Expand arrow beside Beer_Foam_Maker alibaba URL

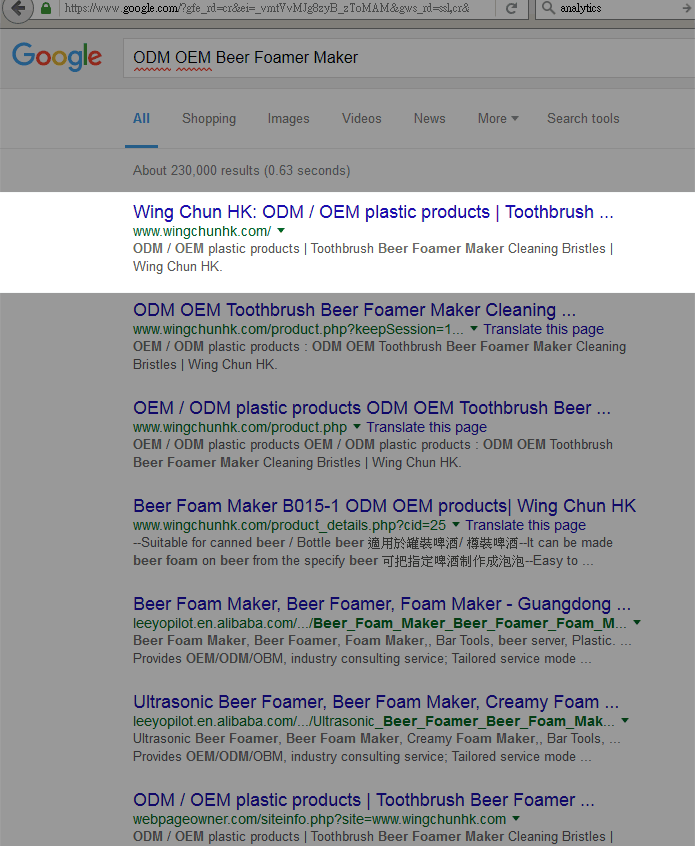637,623
